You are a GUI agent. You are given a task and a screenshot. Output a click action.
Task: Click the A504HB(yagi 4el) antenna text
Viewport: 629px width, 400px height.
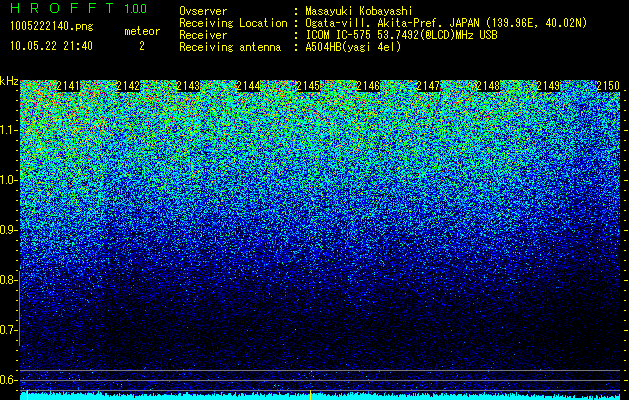[353, 47]
